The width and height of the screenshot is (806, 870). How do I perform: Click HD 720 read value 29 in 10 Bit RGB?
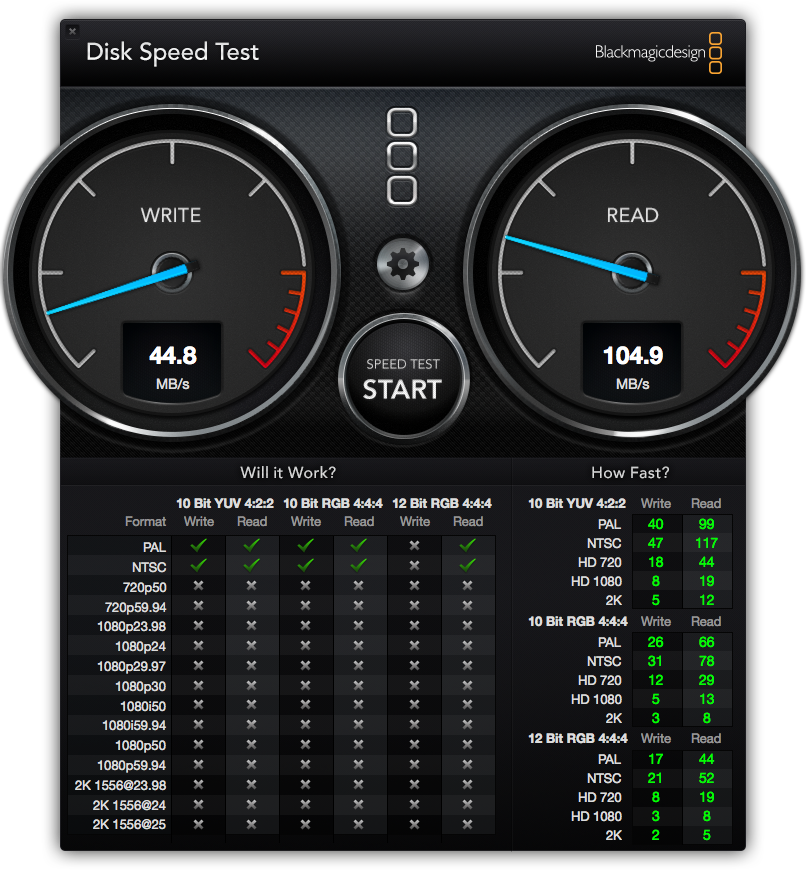pos(706,680)
